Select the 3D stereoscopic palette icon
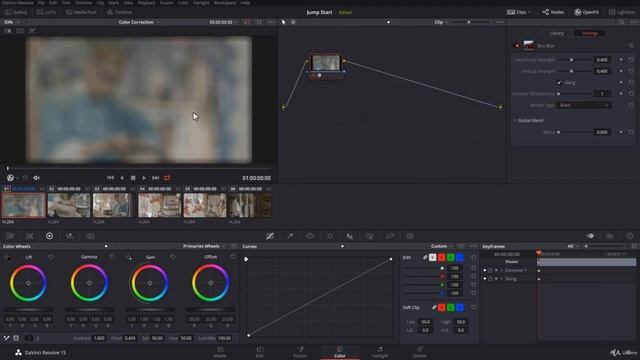The width and height of the screenshot is (640, 360). pos(410,236)
